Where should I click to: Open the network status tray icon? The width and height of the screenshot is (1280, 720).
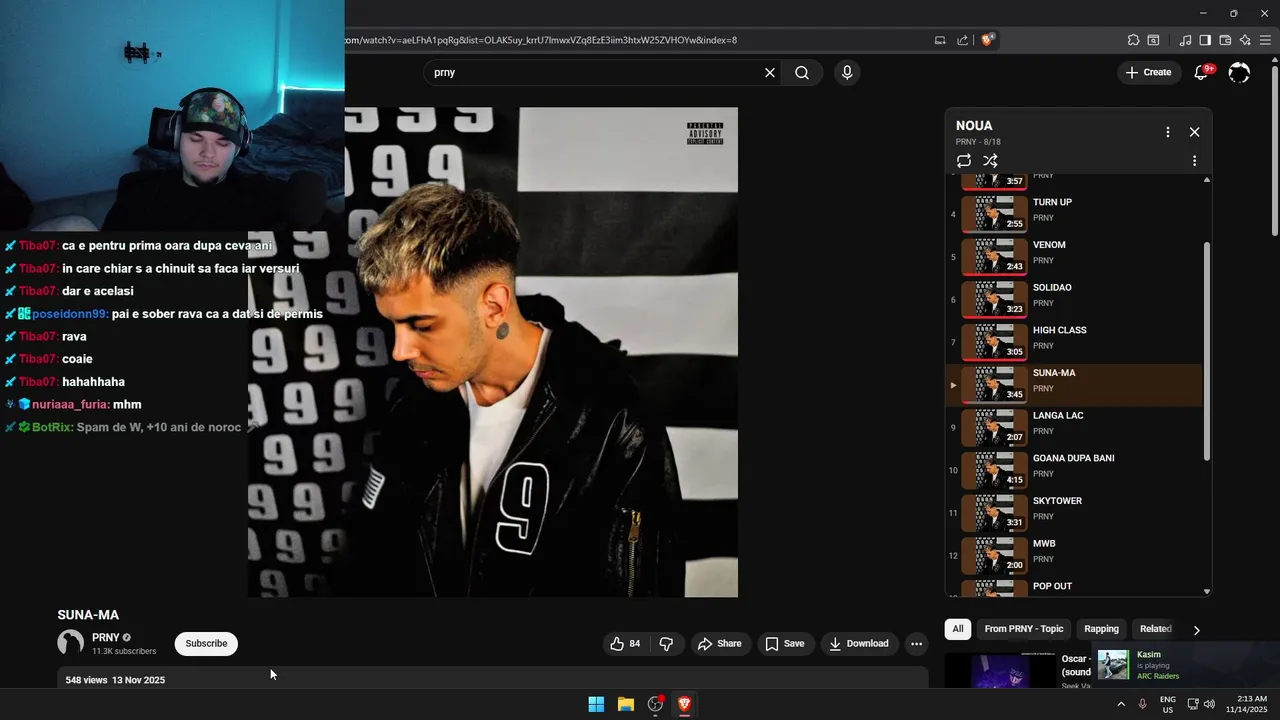click(1193, 704)
